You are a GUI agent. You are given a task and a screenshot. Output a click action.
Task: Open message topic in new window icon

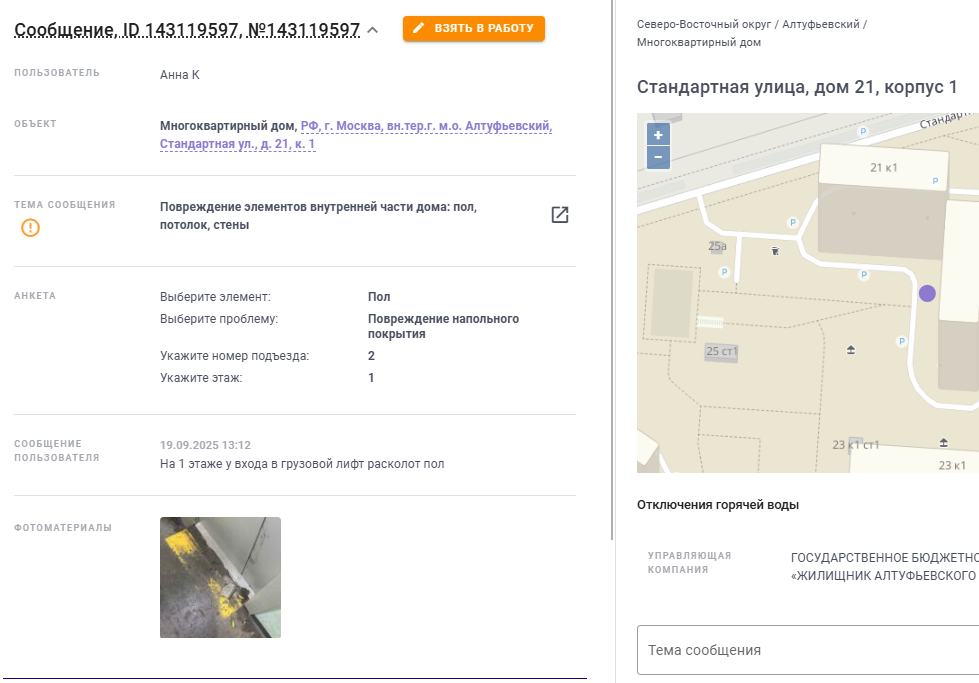pos(559,215)
